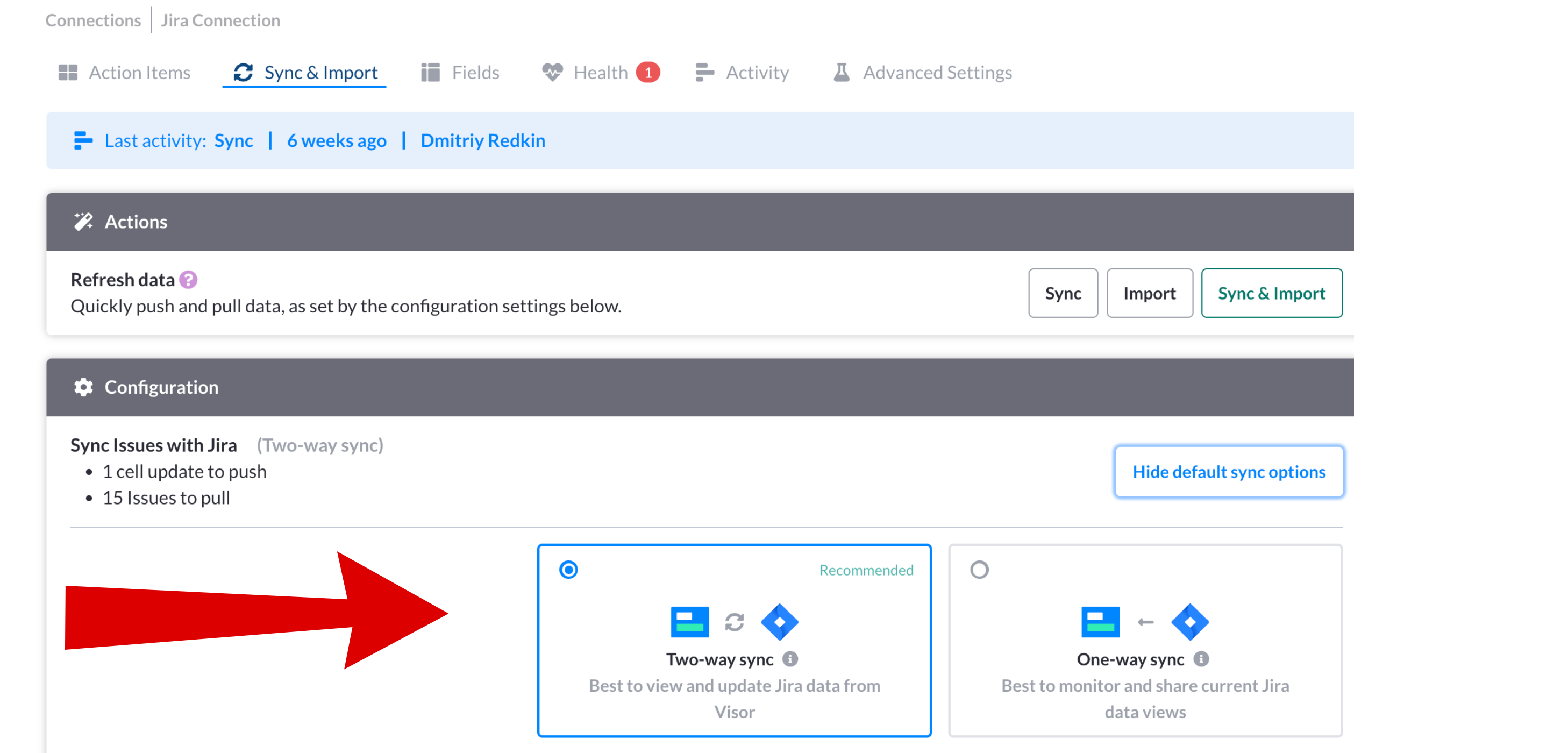1568x753 pixels.
Task: Click the '15 Issues to pull' item
Action: tap(166, 498)
